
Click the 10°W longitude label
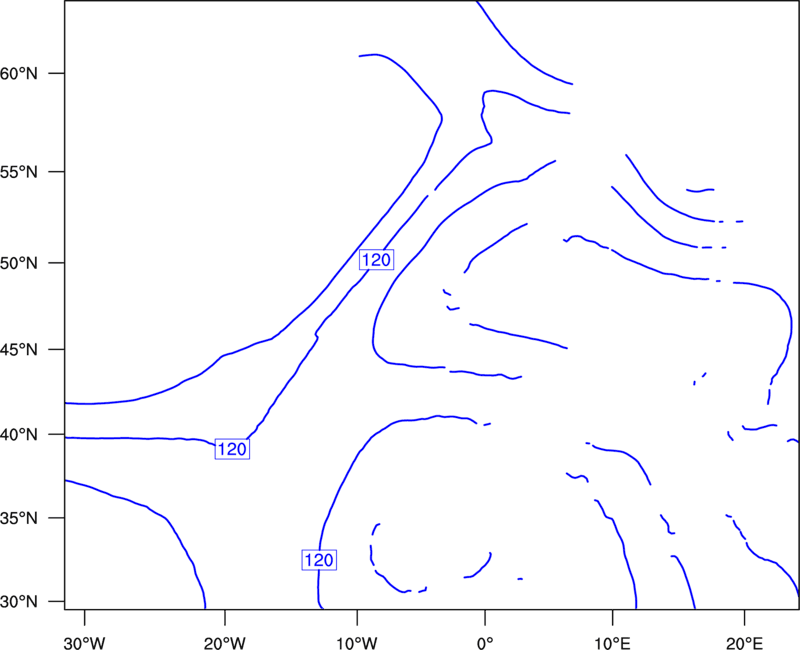357,643
